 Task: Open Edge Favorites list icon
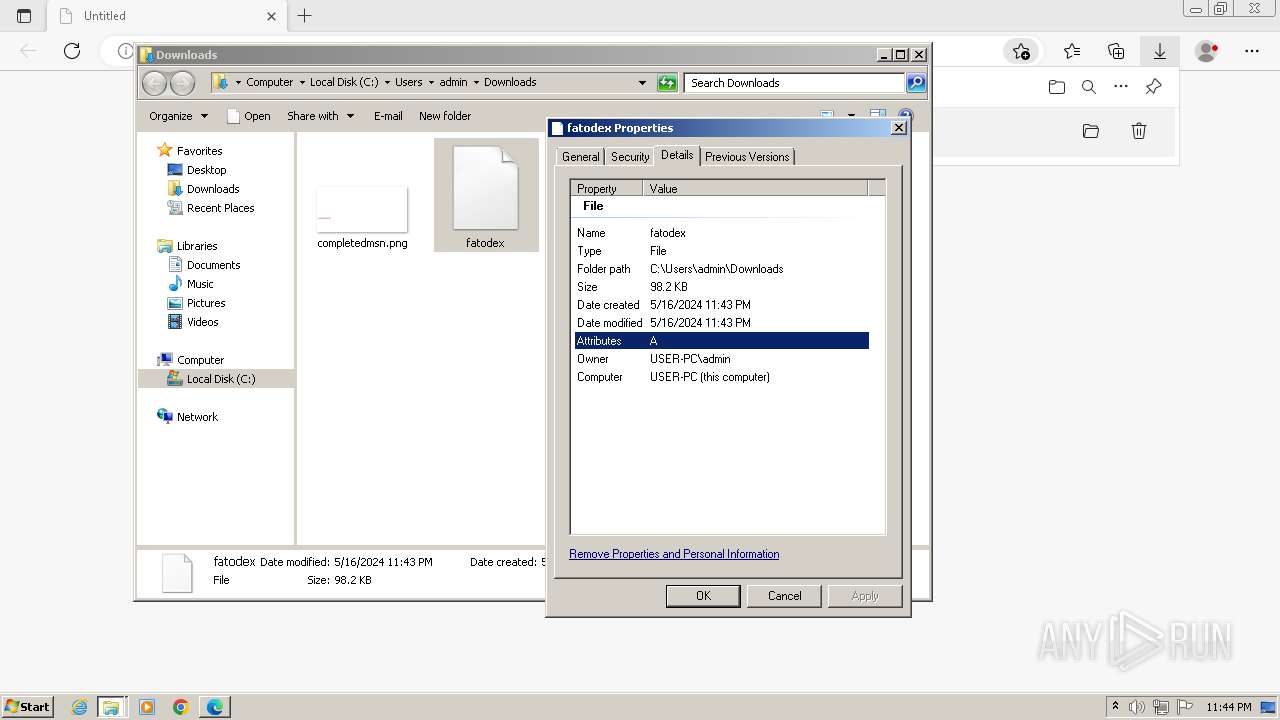[1072, 51]
